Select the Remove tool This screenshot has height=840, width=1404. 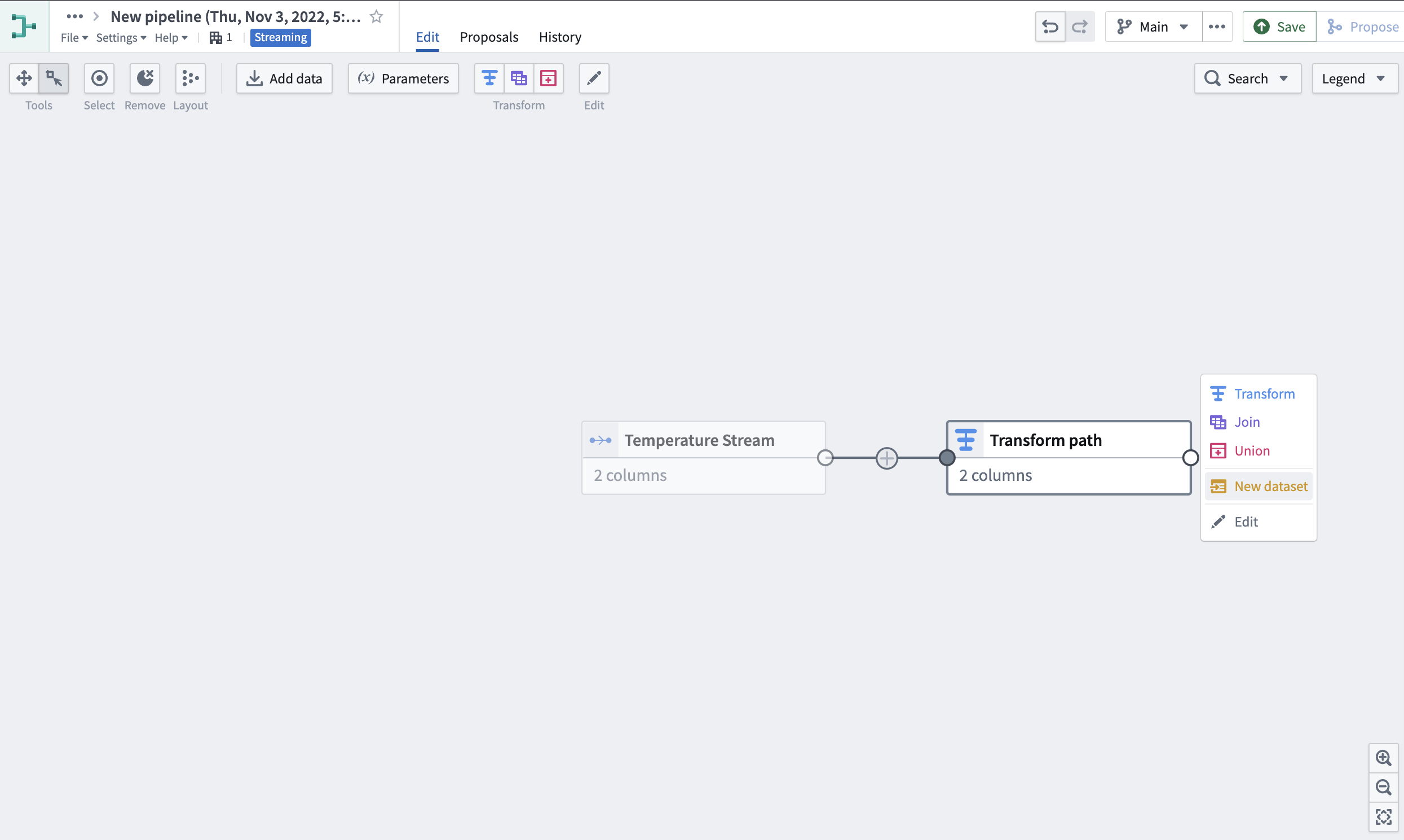[145, 78]
